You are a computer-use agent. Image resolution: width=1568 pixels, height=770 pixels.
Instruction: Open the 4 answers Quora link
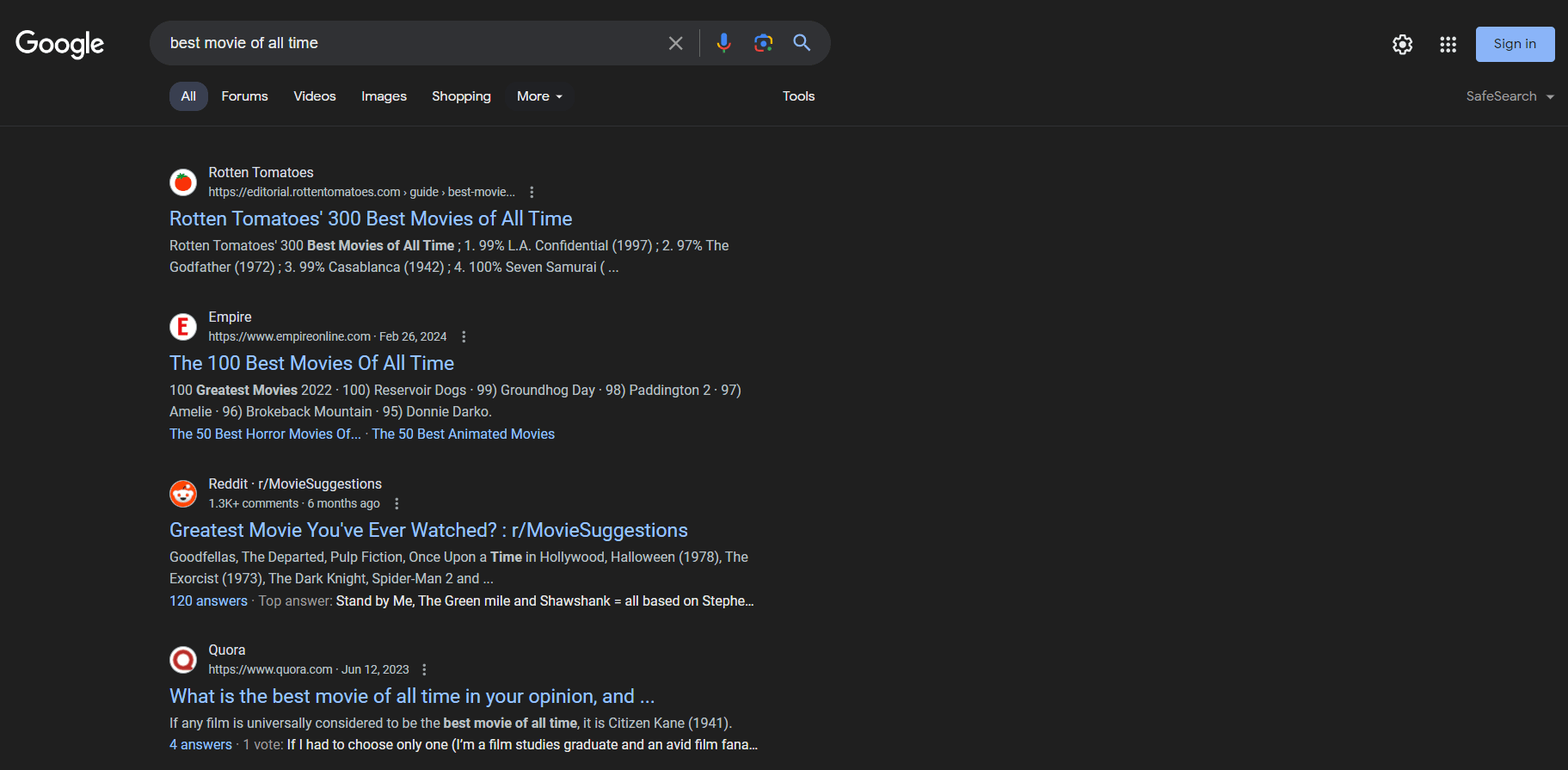coord(200,744)
